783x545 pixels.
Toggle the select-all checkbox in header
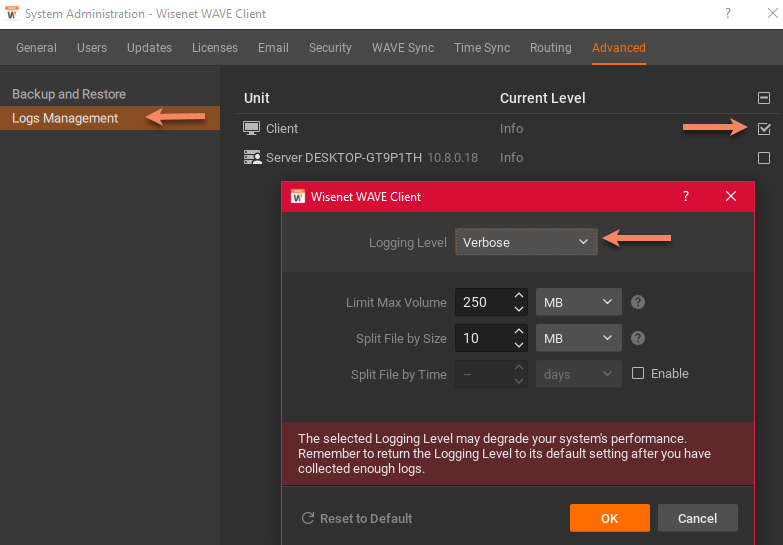764,98
